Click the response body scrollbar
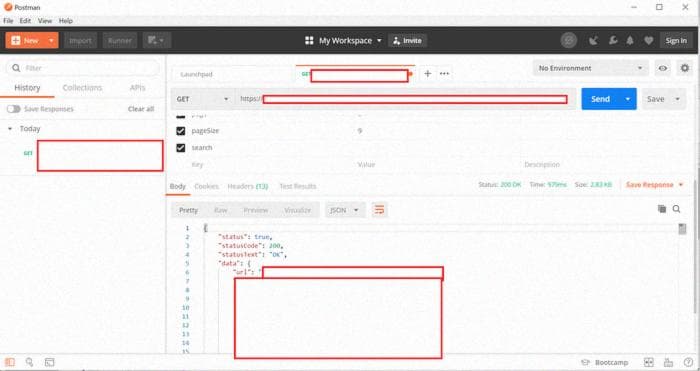The image size is (700, 371). pyautogui.click(x=682, y=229)
